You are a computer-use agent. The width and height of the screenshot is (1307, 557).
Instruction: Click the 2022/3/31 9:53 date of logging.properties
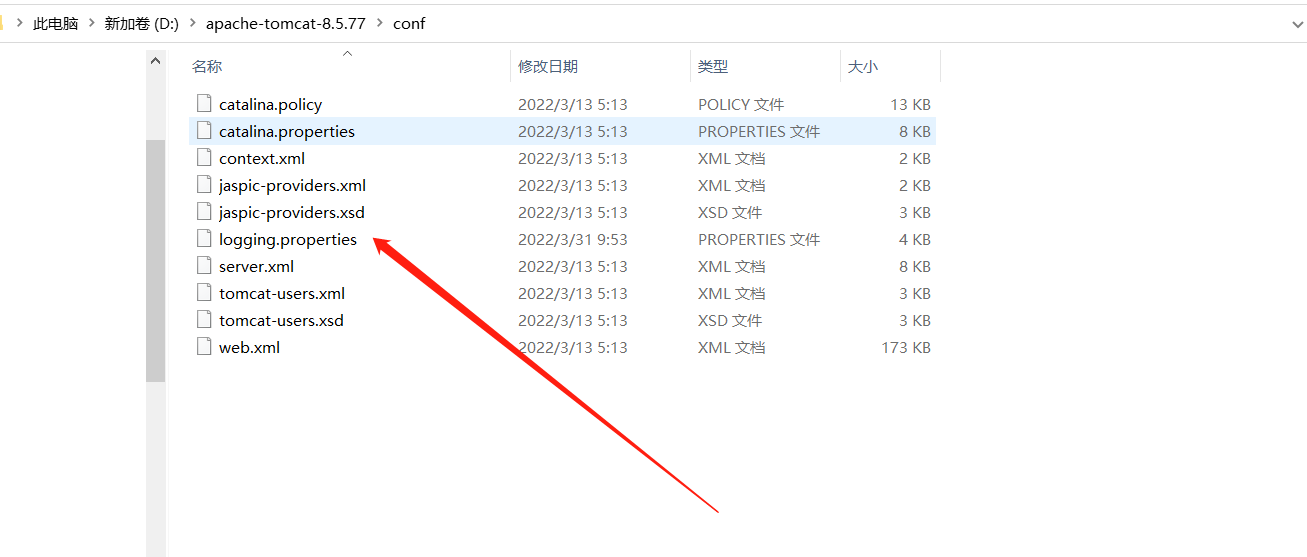573,239
